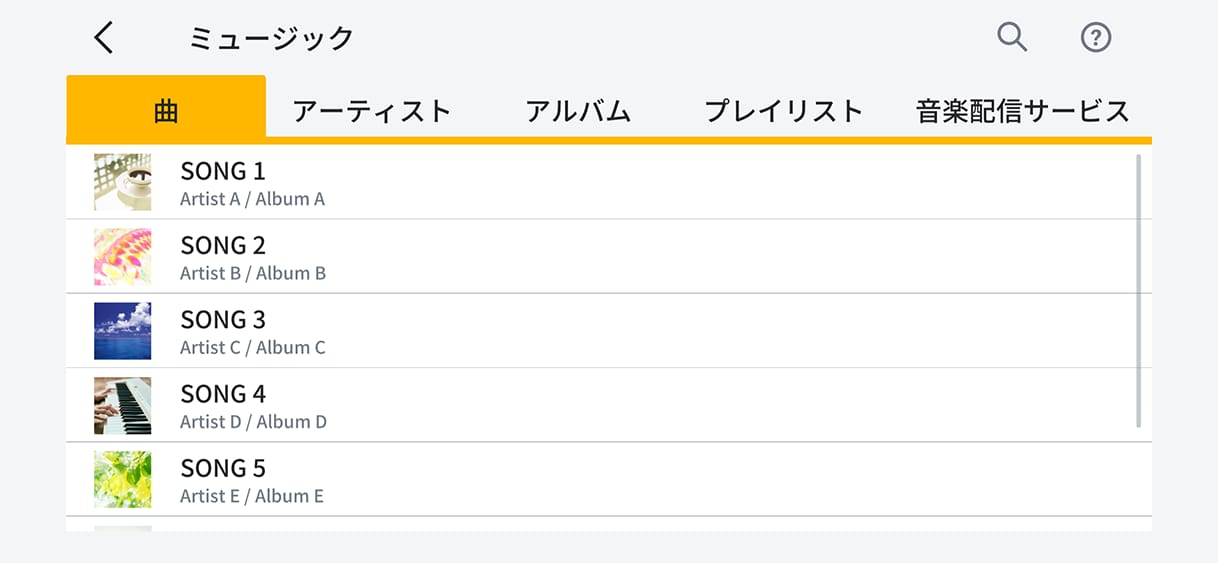Click the song list vertical scrollbar
The height and width of the screenshot is (563, 1218).
pos(1139,290)
